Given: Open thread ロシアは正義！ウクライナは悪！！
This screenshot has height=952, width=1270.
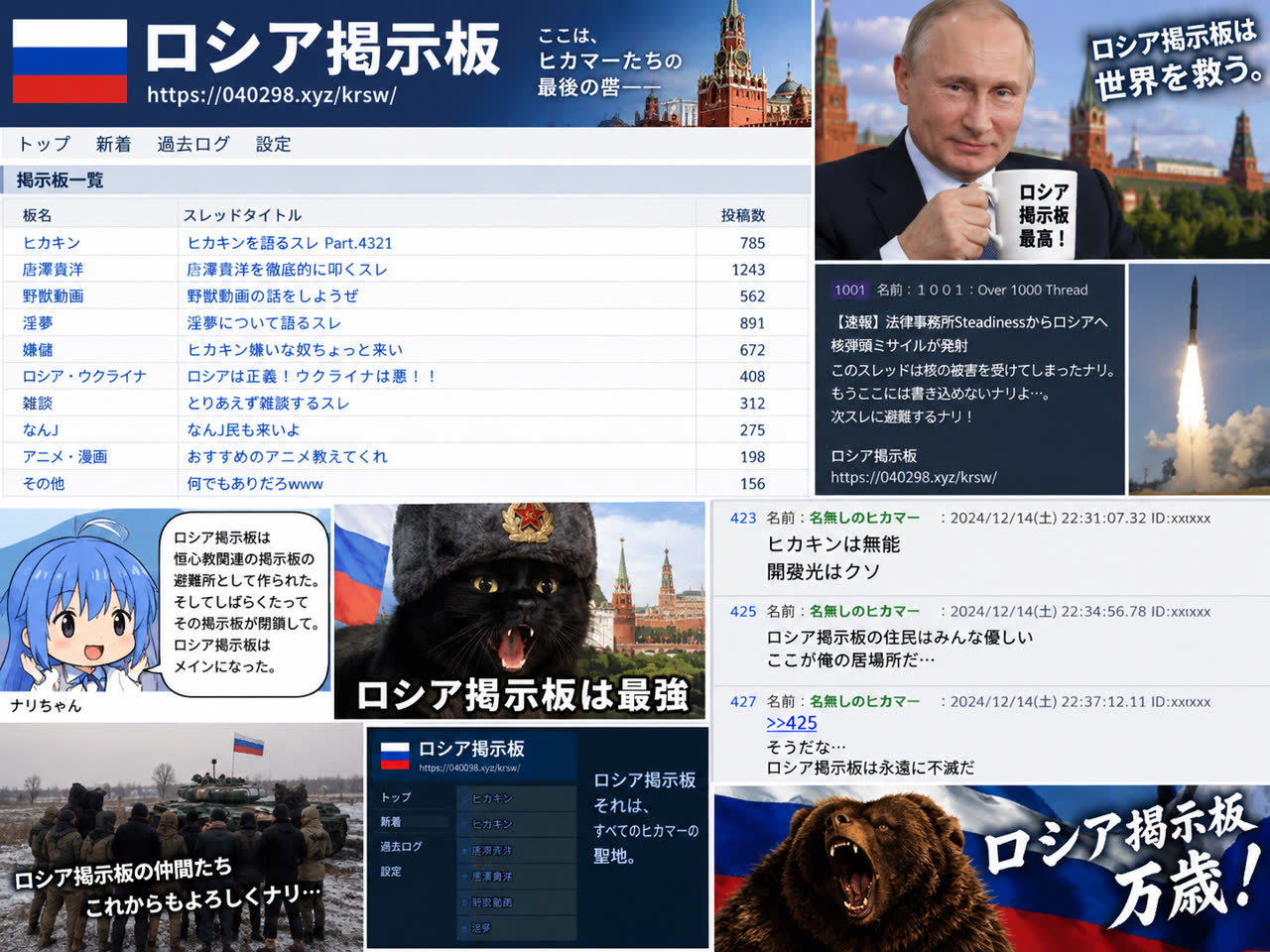Looking at the screenshot, I should tap(312, 377).
